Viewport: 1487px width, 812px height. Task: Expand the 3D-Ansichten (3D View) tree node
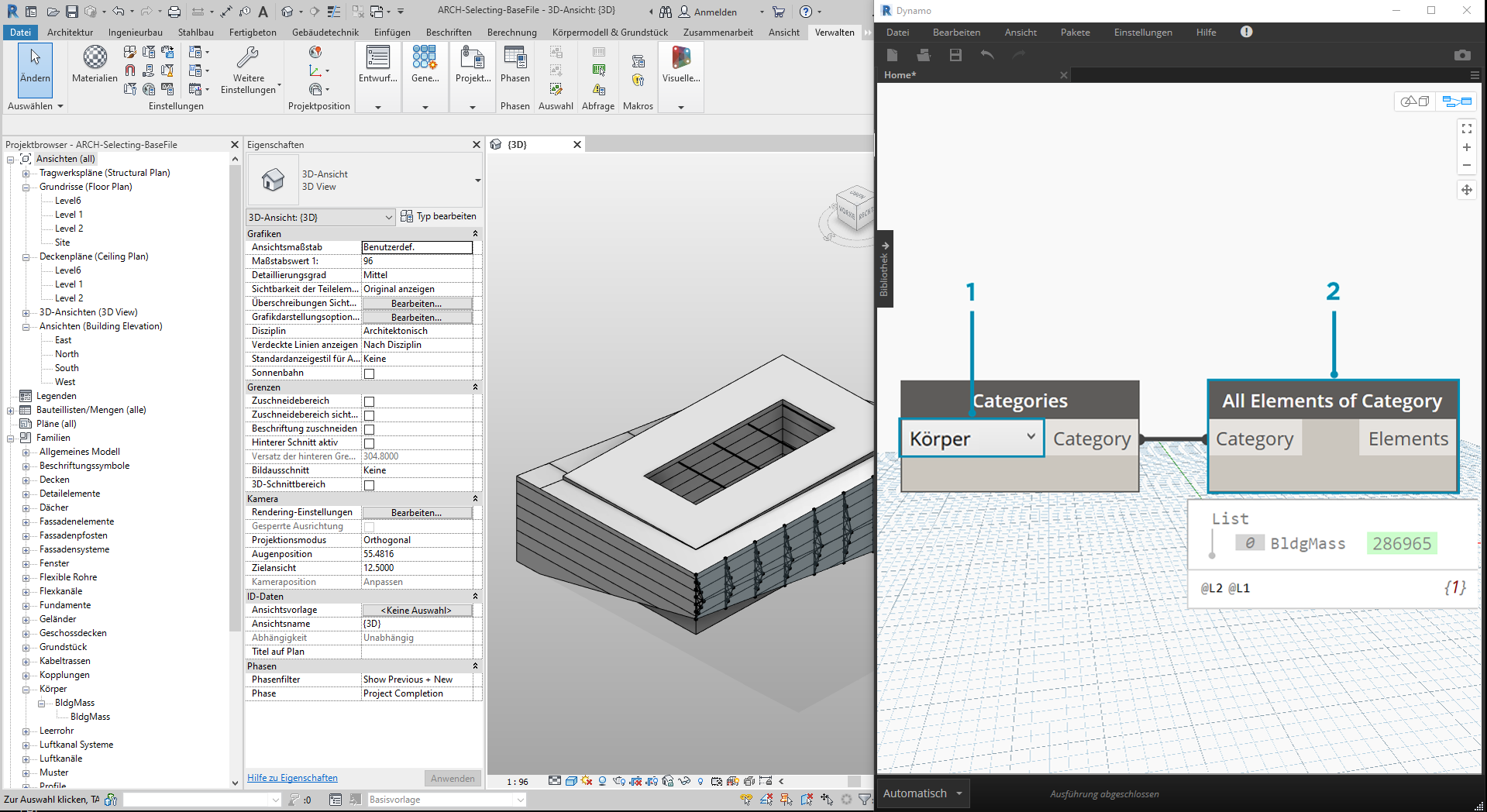pyautogui.click(x=26, y=313)
